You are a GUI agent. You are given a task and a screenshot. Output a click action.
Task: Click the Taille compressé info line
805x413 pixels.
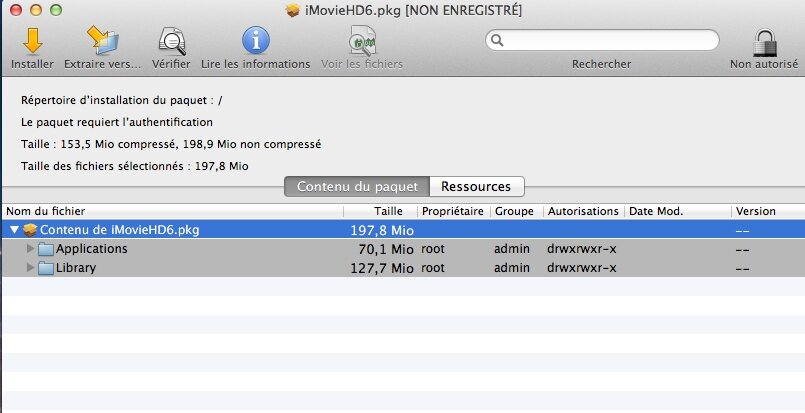(171, 144)
